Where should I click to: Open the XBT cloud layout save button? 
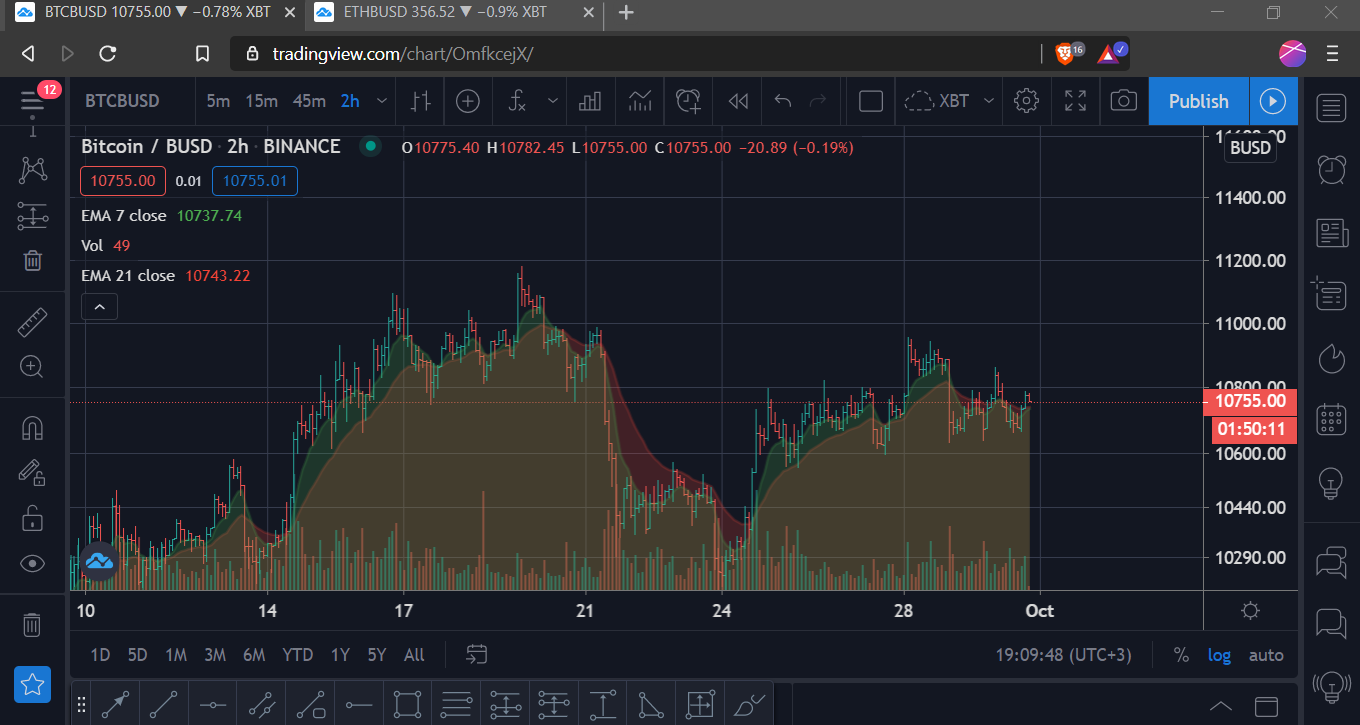pos(936,101)
